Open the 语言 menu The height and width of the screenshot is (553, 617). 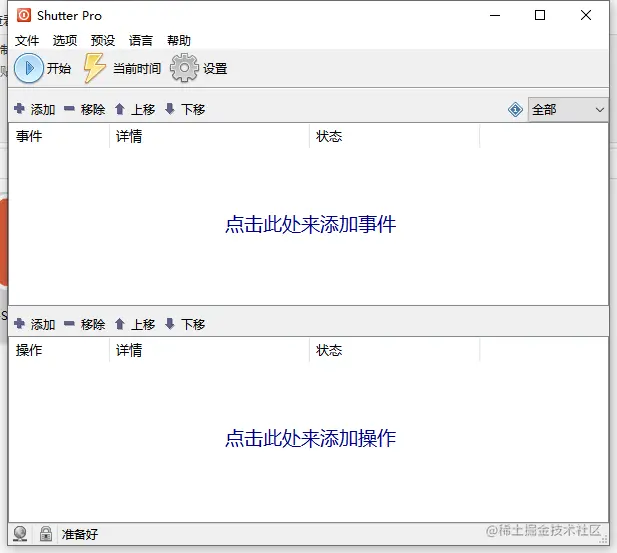141,40
